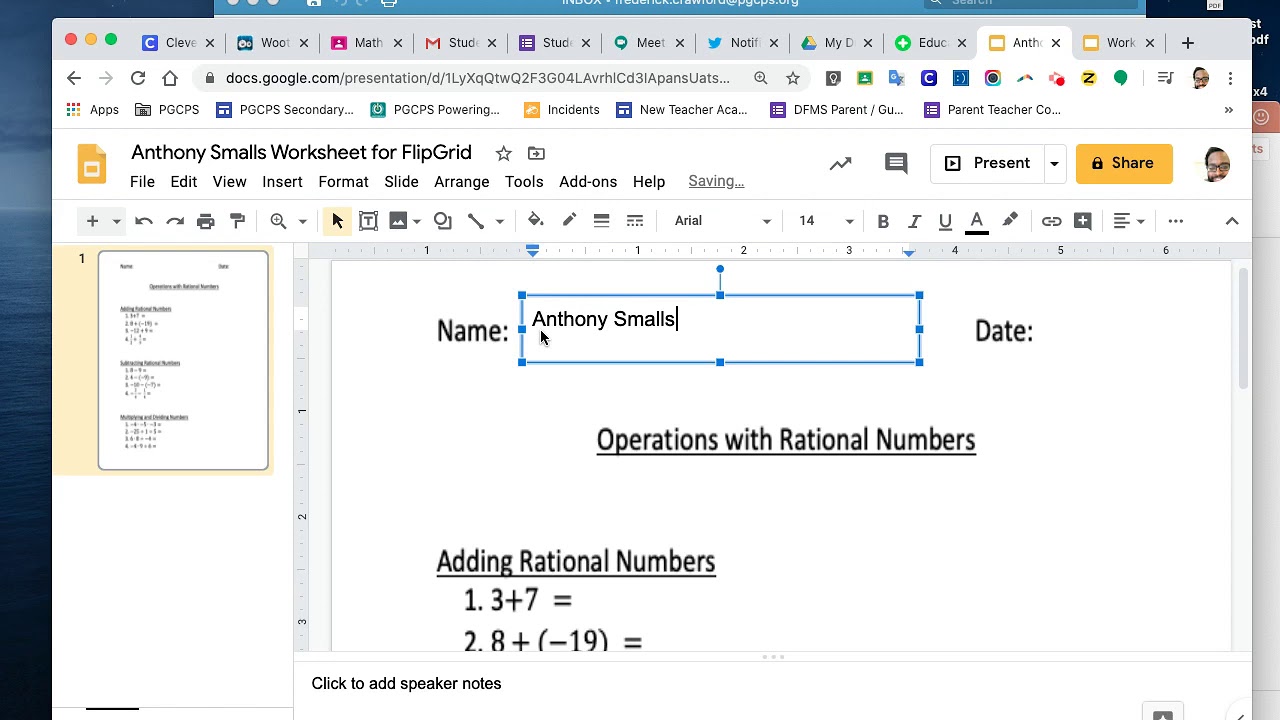Open insert image dropdown arrow
Screen dimensions: 1280x720
[417, 221]
